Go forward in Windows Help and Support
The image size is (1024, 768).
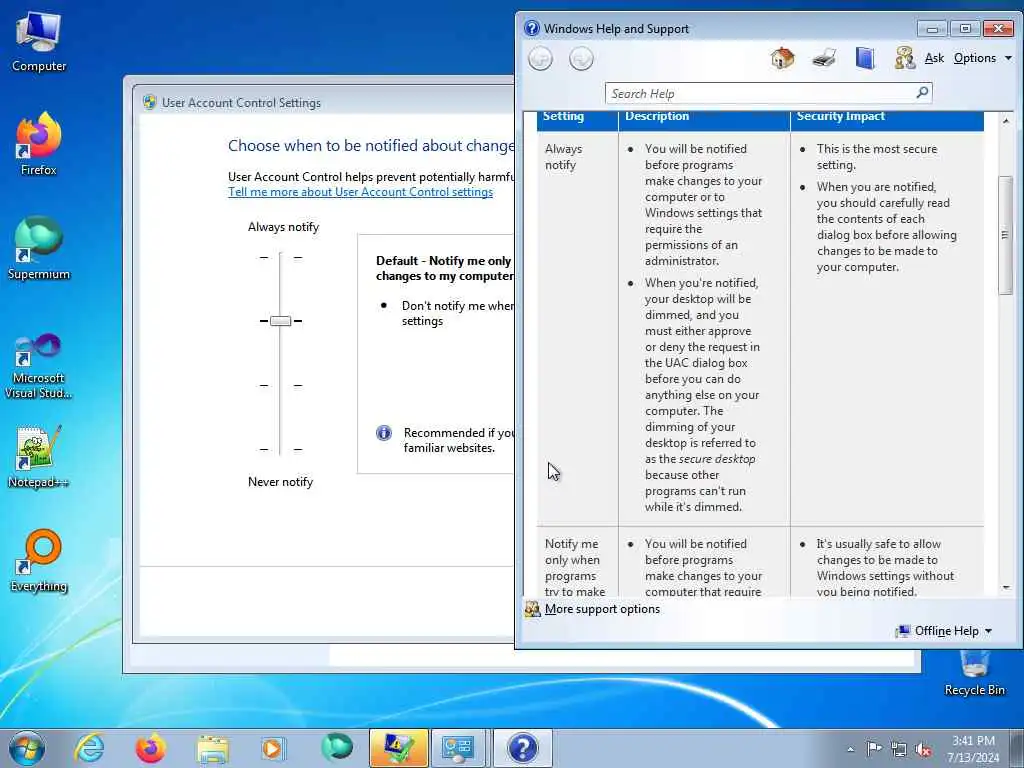click(x=581, y=59)
